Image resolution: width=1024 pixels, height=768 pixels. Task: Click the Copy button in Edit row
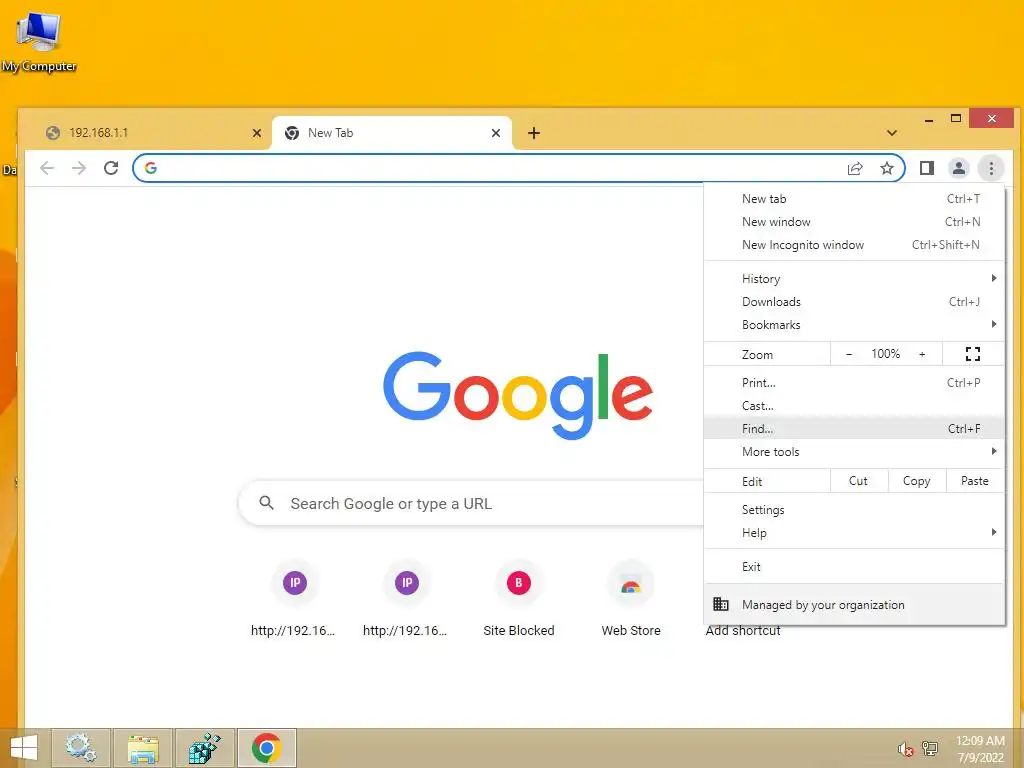[917, 481]
